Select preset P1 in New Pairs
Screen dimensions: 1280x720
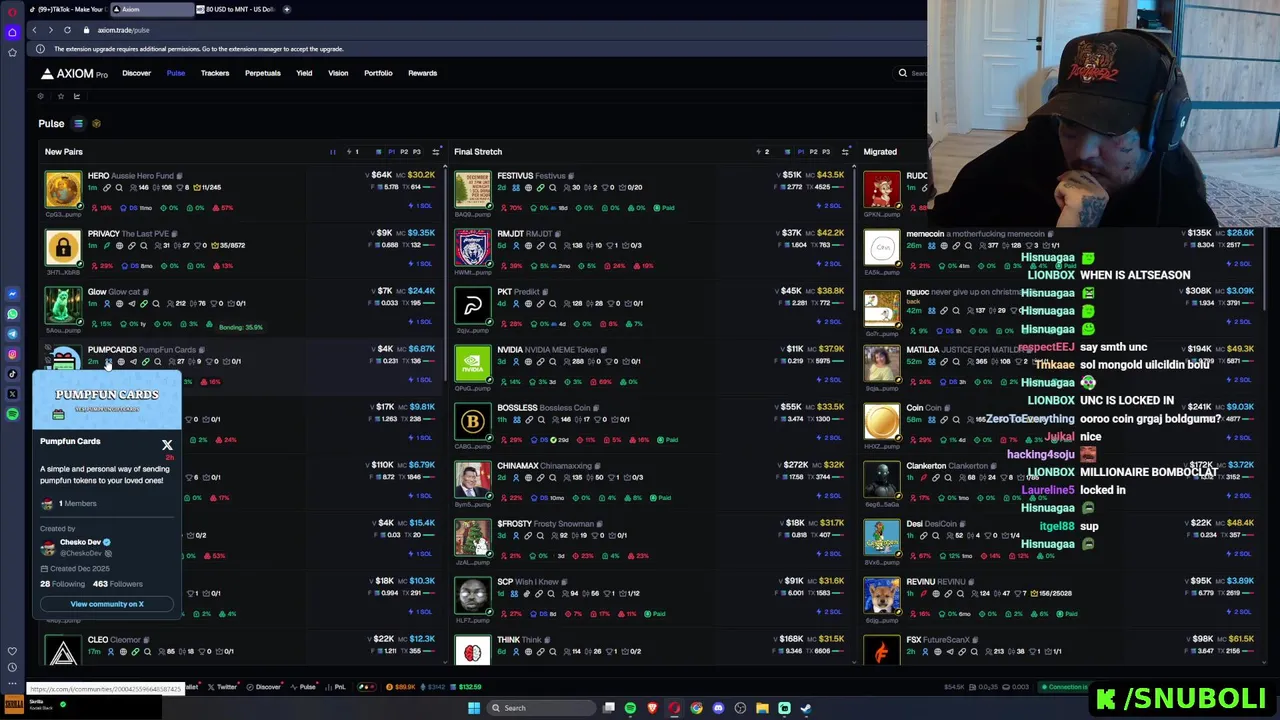point(391,152)
